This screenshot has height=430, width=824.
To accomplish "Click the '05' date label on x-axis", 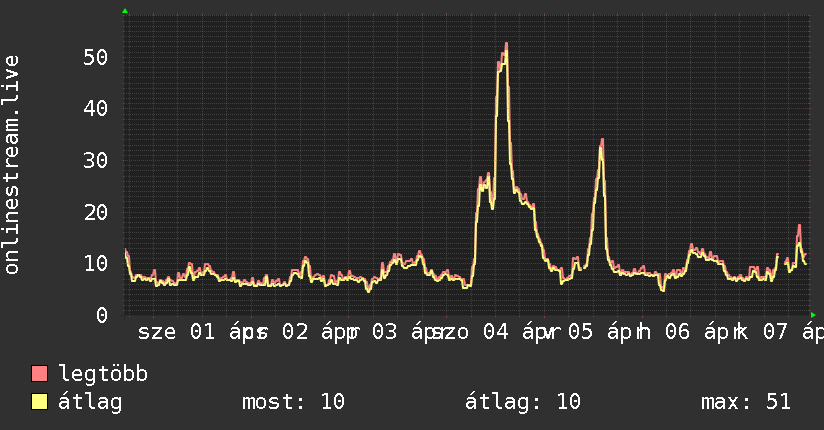I will click(580, 332).
